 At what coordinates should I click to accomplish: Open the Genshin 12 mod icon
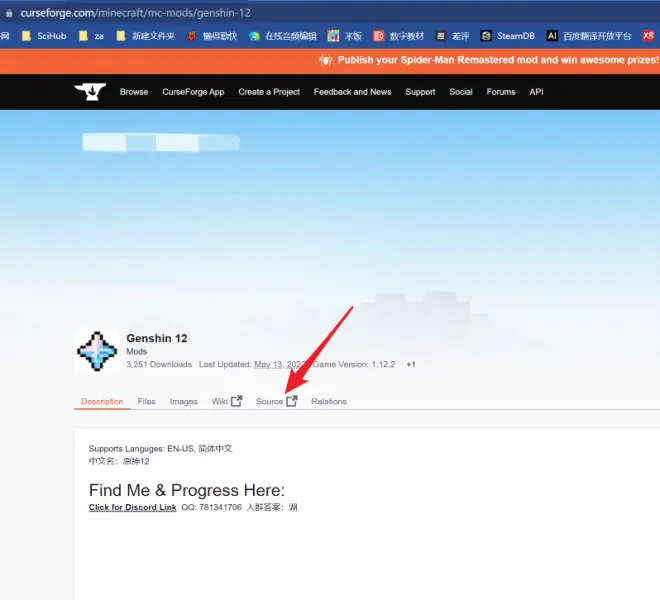click(x=96, y=351)
